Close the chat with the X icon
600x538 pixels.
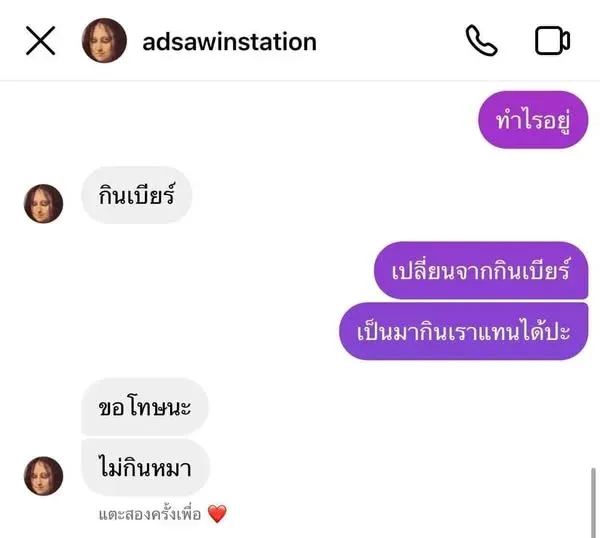(x=41, y=41)
